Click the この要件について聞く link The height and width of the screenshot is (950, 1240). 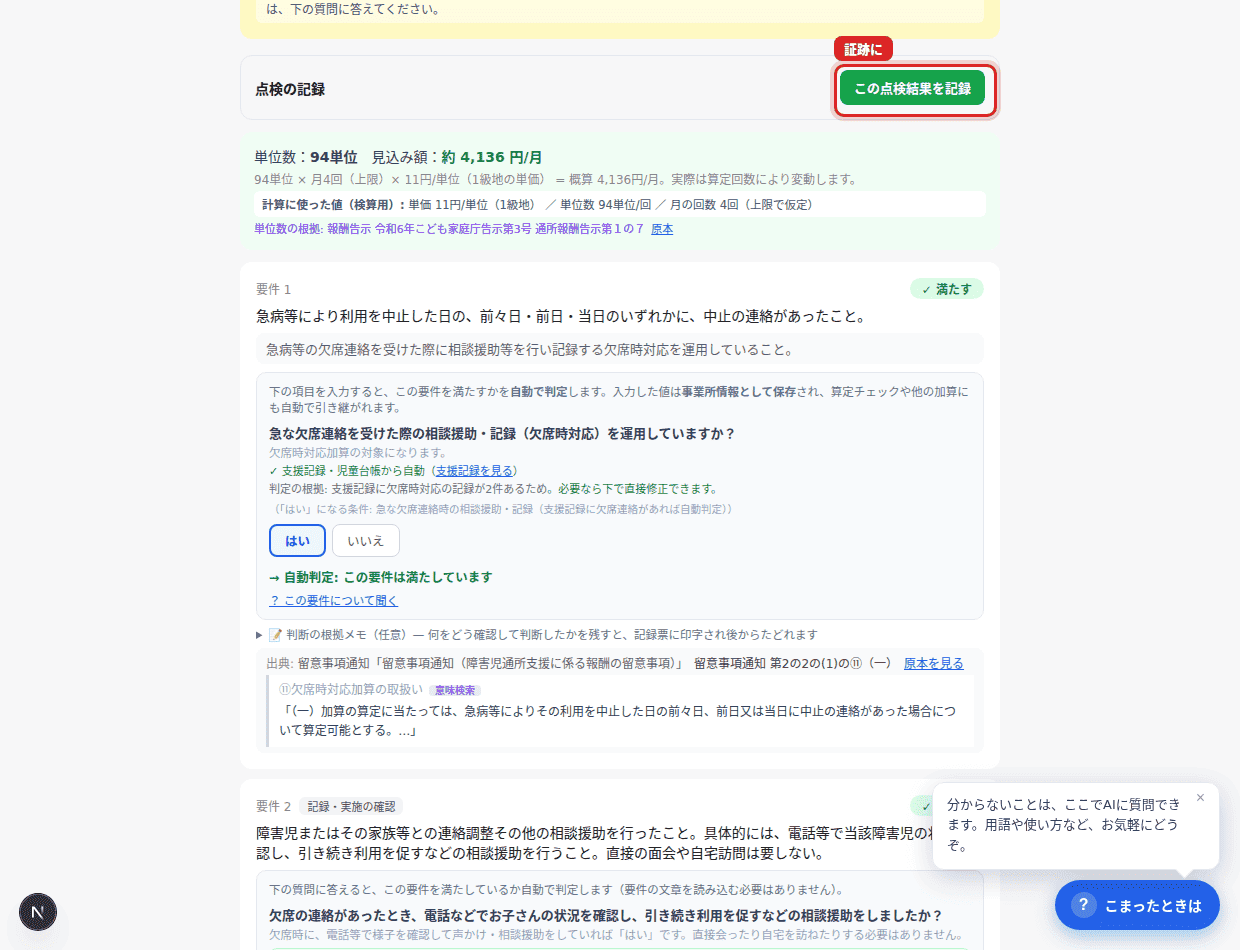(333, 601)
